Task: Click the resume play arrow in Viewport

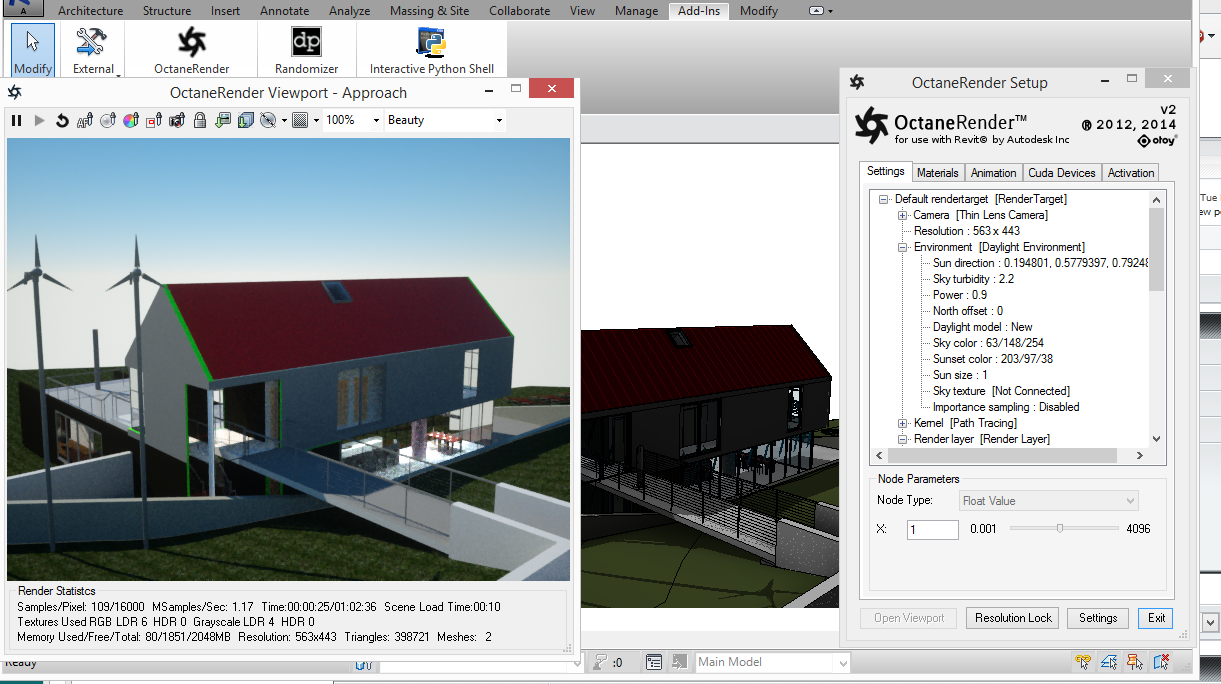Action: 40,121
